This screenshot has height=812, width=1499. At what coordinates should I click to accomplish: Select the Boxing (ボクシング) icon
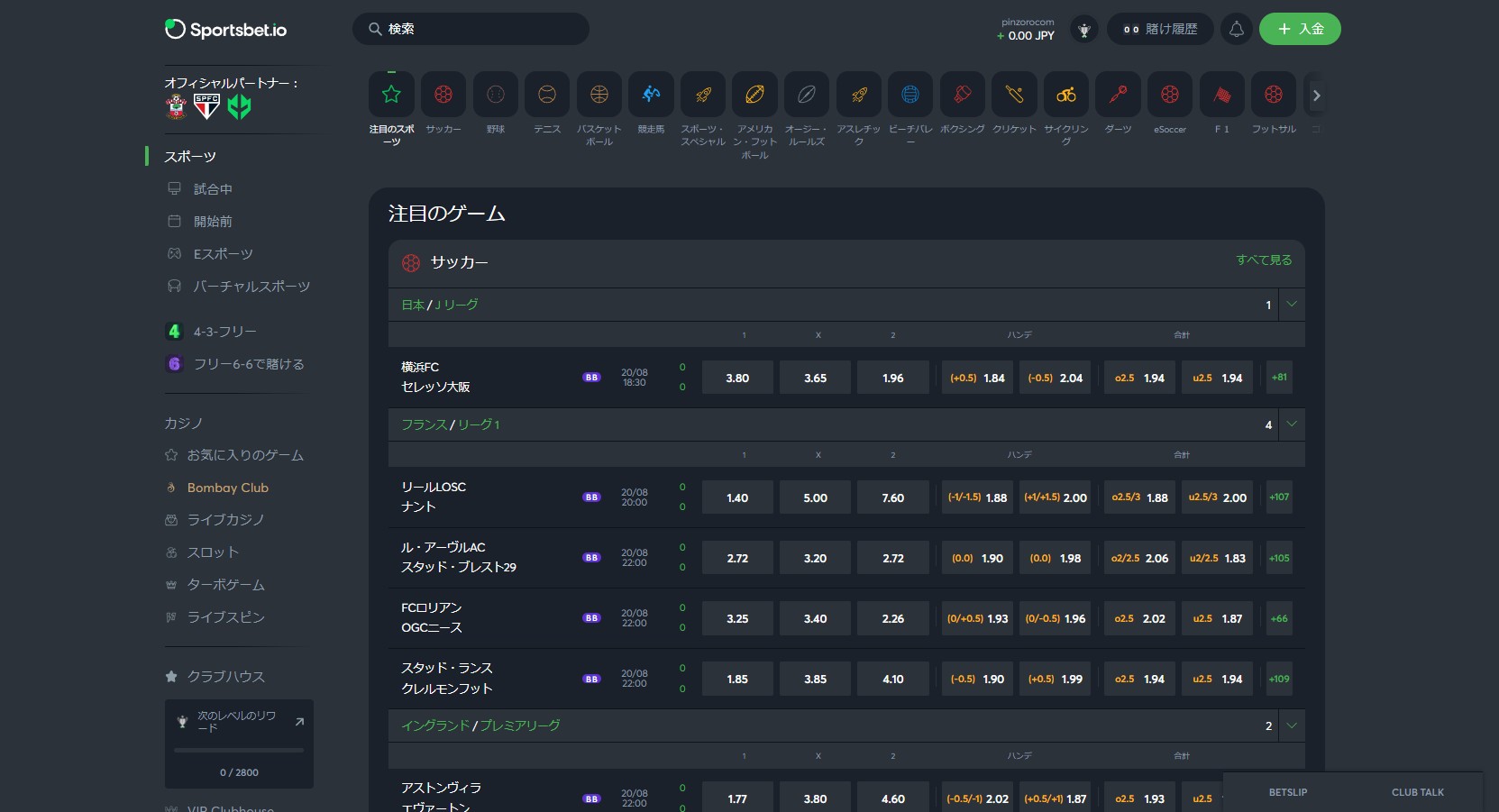[x=963, y=95]
